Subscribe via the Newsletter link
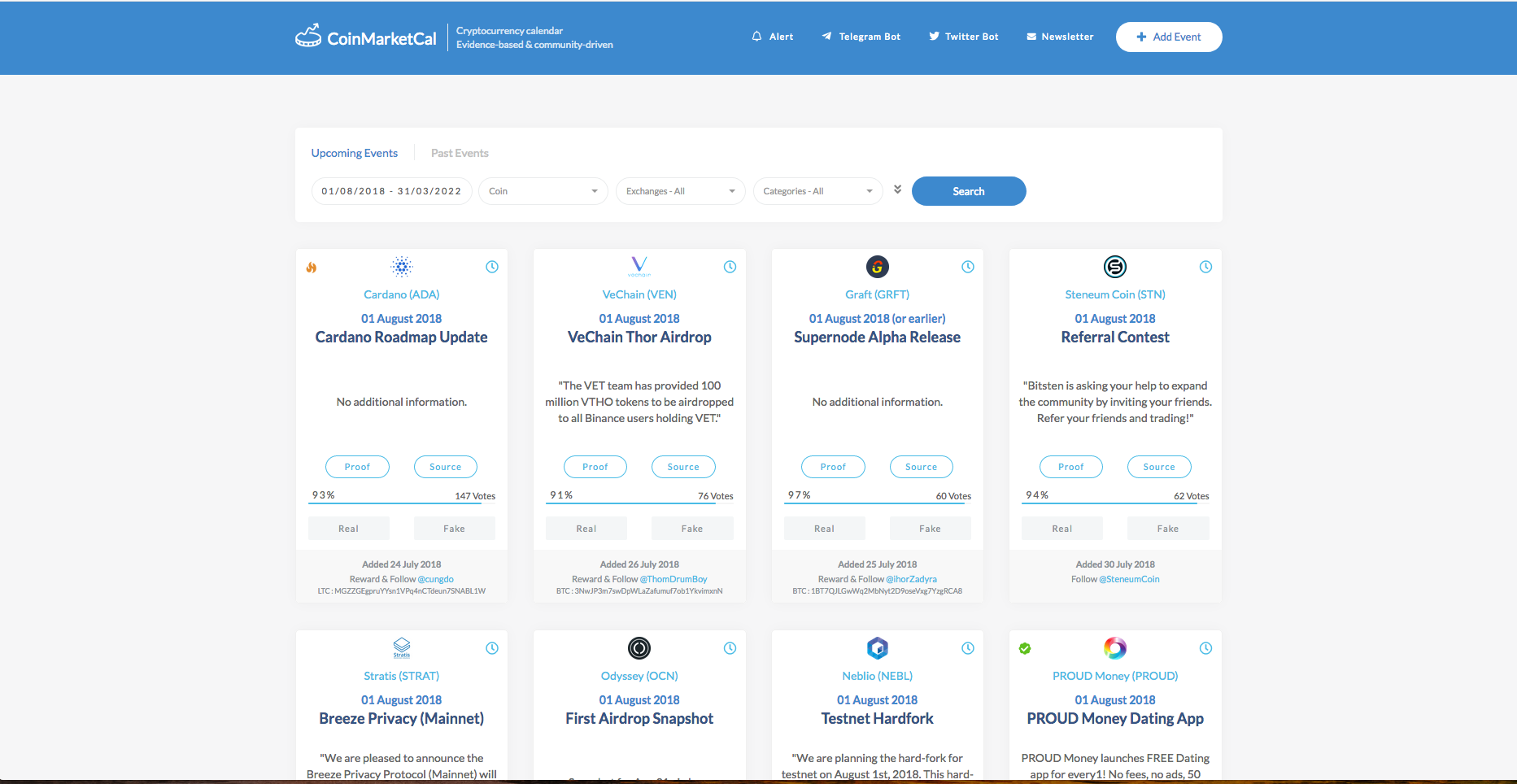Screen dimensions: 1517x784 coord(1060,37)
